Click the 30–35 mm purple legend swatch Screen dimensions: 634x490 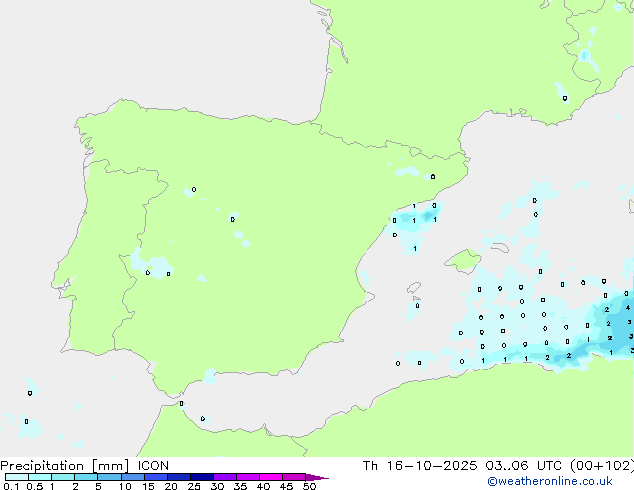pos(224,477)
